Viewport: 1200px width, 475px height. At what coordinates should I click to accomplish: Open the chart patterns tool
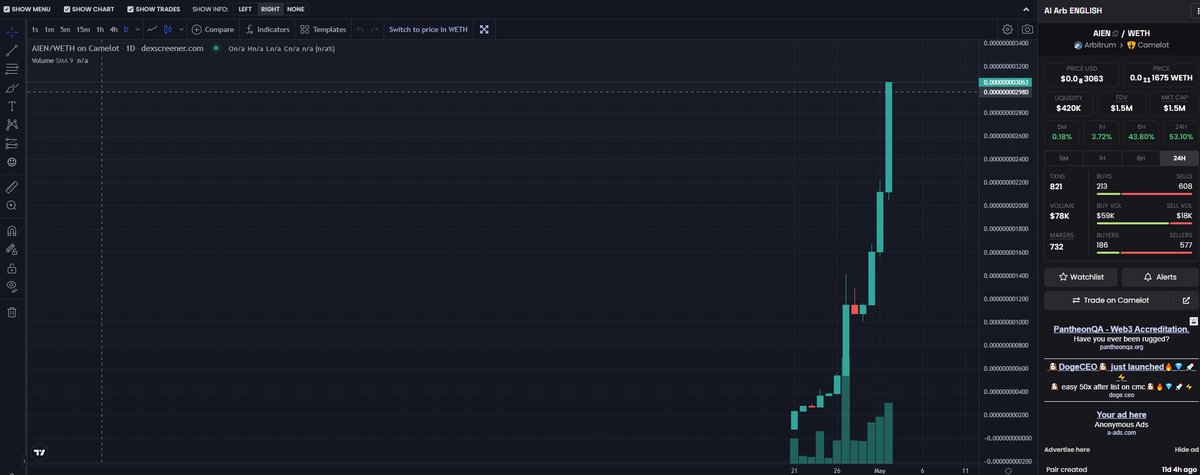(x=12, y=124)
